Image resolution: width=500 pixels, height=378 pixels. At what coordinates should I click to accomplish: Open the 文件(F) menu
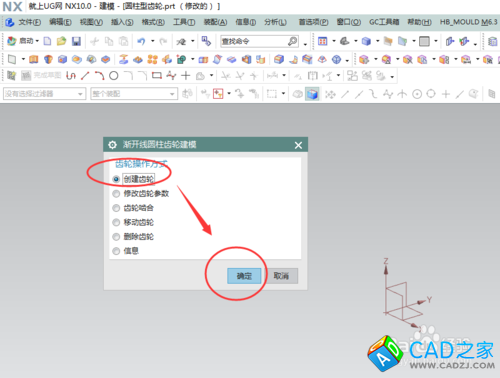pos(30,22)
